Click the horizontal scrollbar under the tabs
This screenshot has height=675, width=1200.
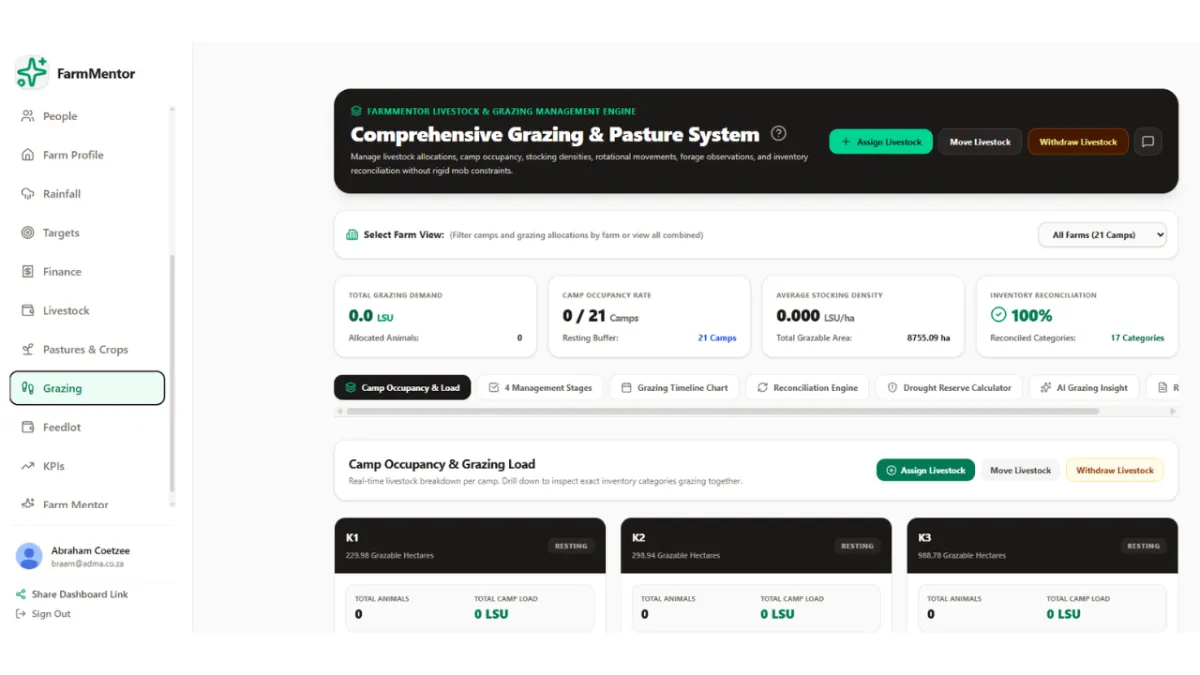tap(717, 410)
